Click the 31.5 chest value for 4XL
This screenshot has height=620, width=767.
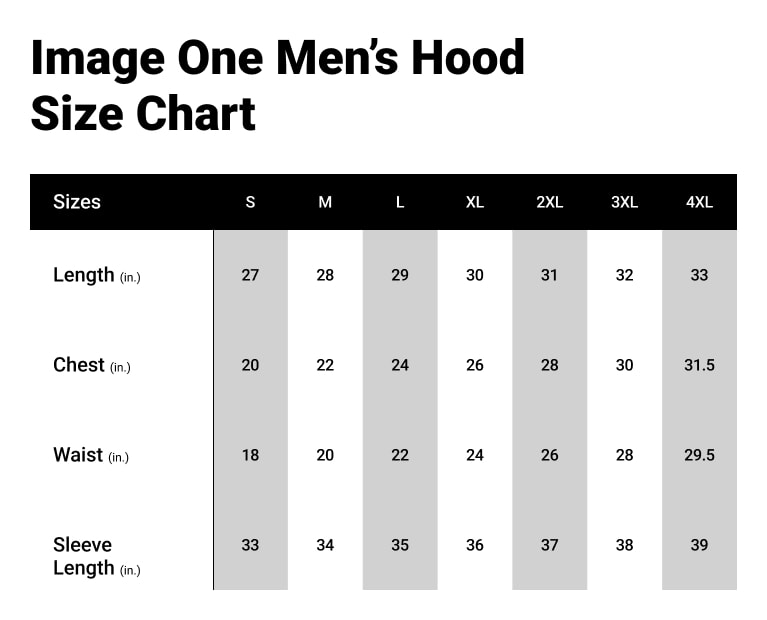[x=699, y=365]
